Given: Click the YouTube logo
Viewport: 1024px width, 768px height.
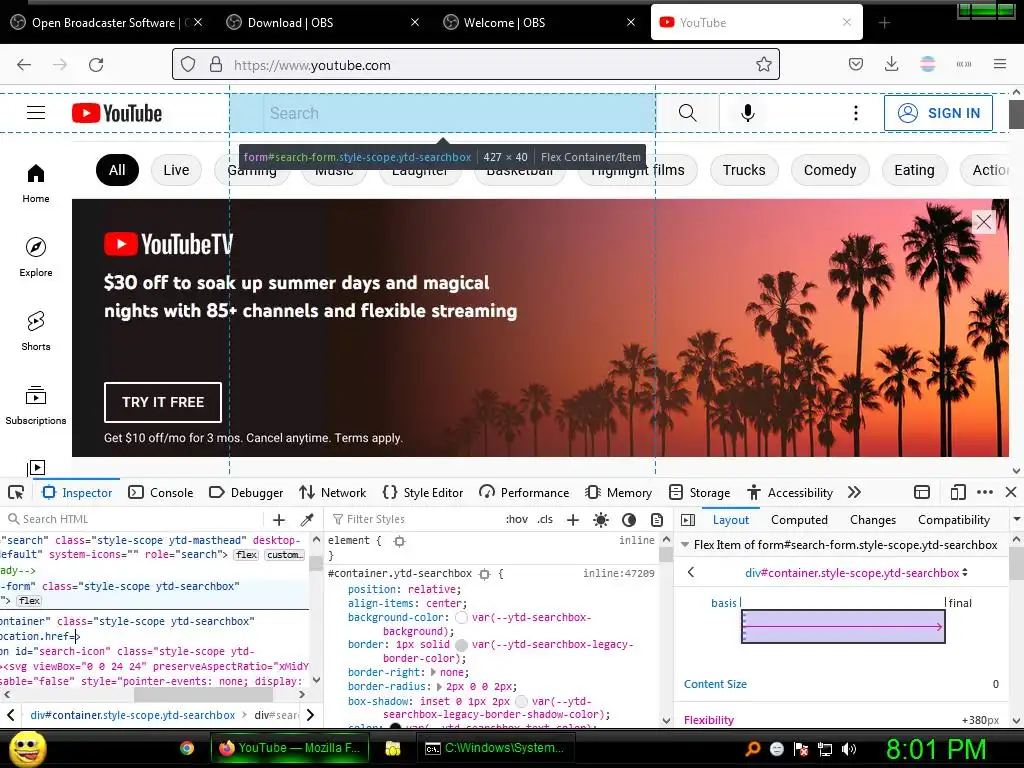Looking at the screenshot, I should pos(117,113).
